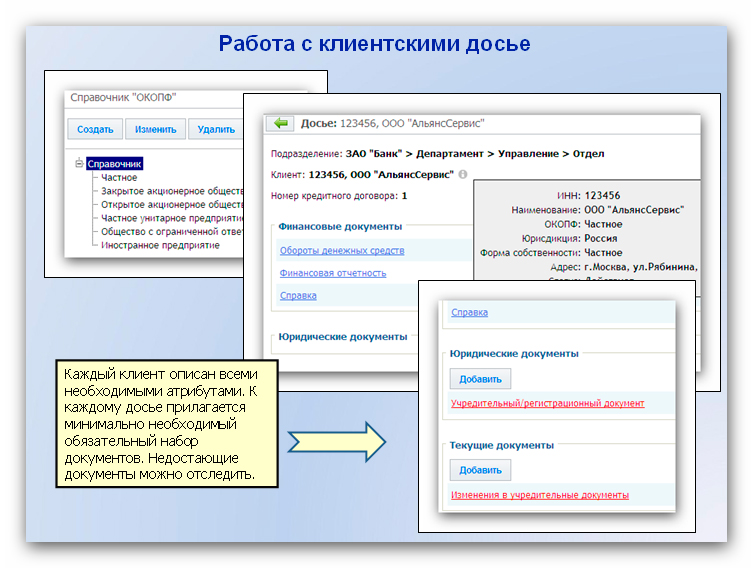
Task: Select Иностранное предприятие tree item
Action: coord(160,245)
